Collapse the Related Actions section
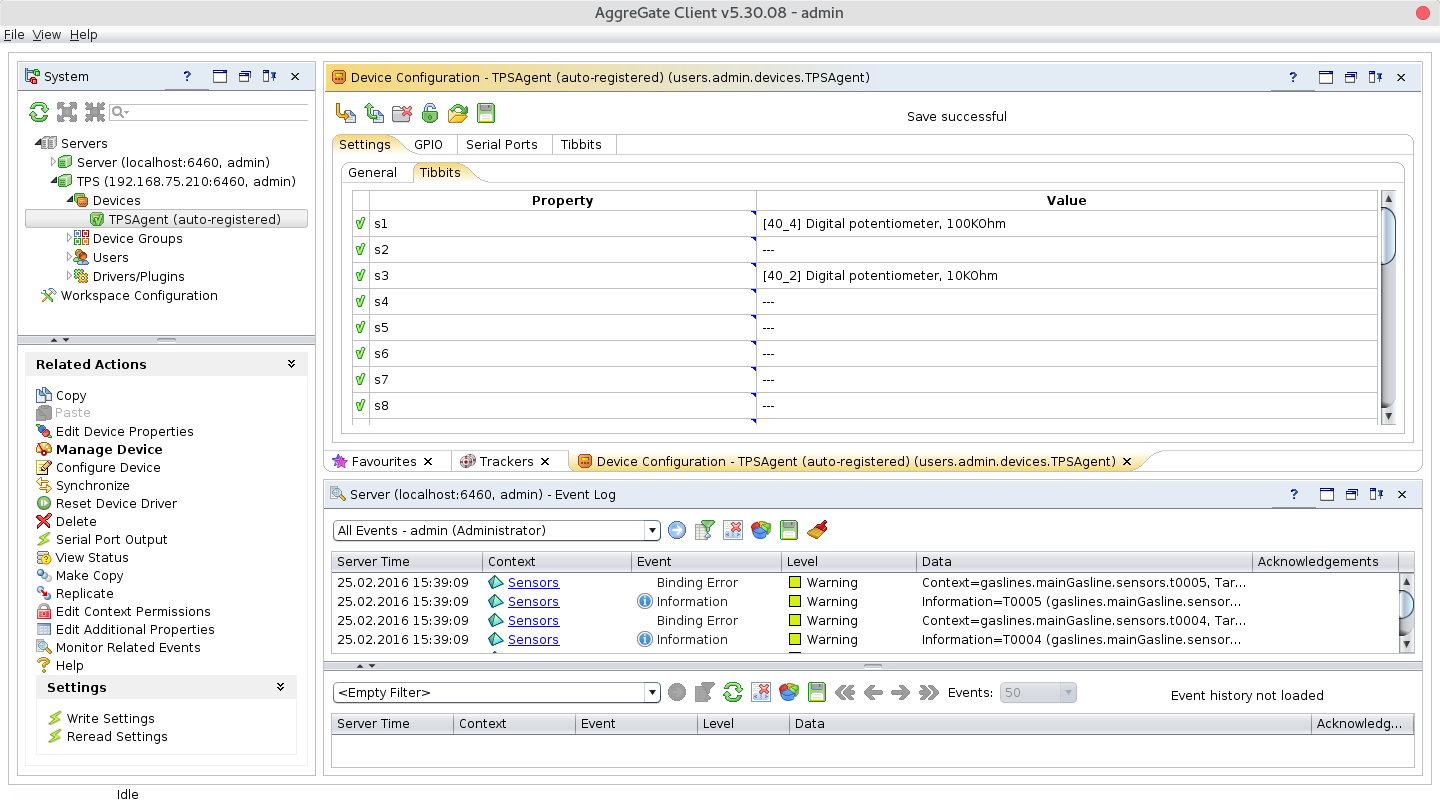 [x=291, y=364]
